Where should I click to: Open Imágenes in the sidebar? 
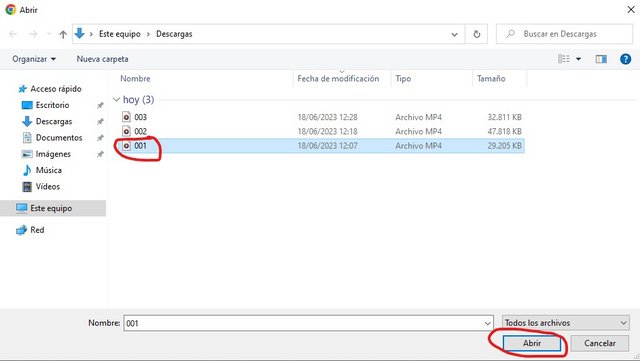tap(53, 154)
